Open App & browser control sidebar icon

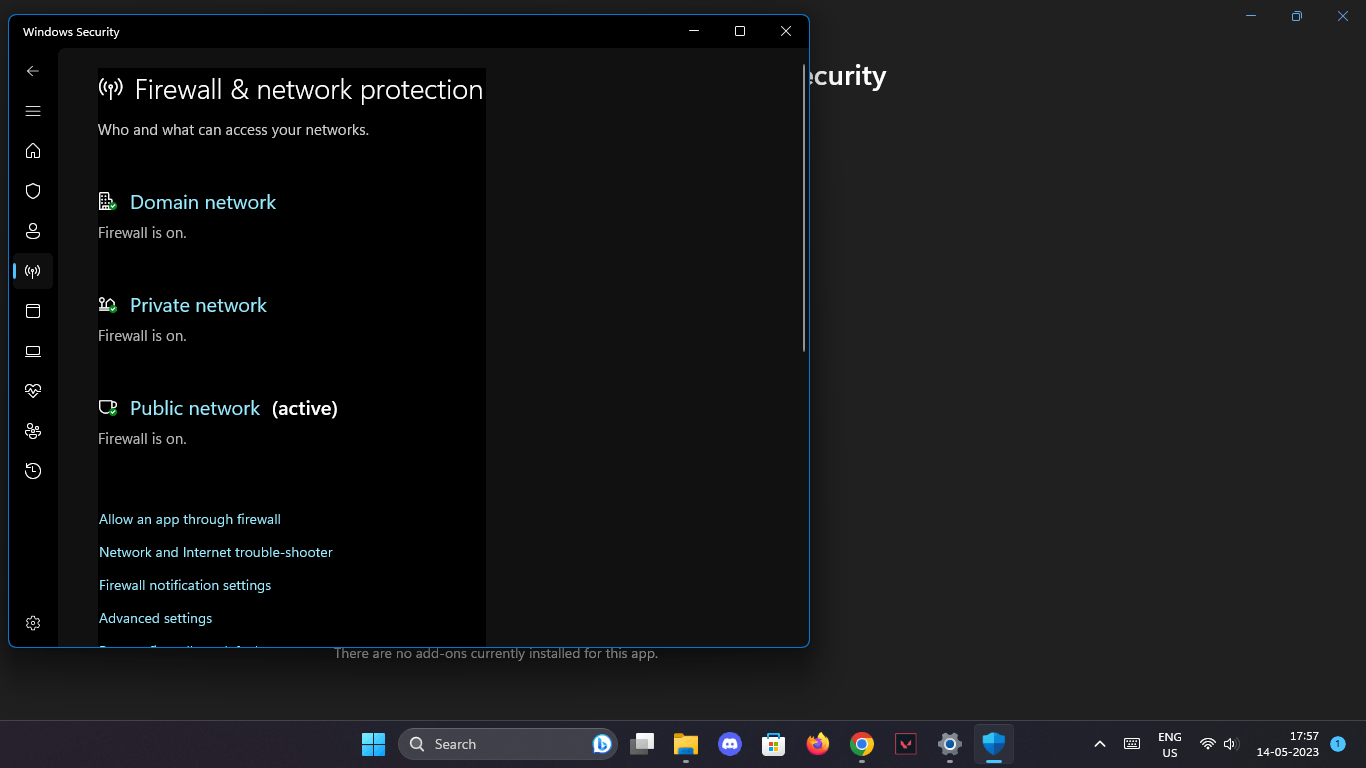click(33, 311)
